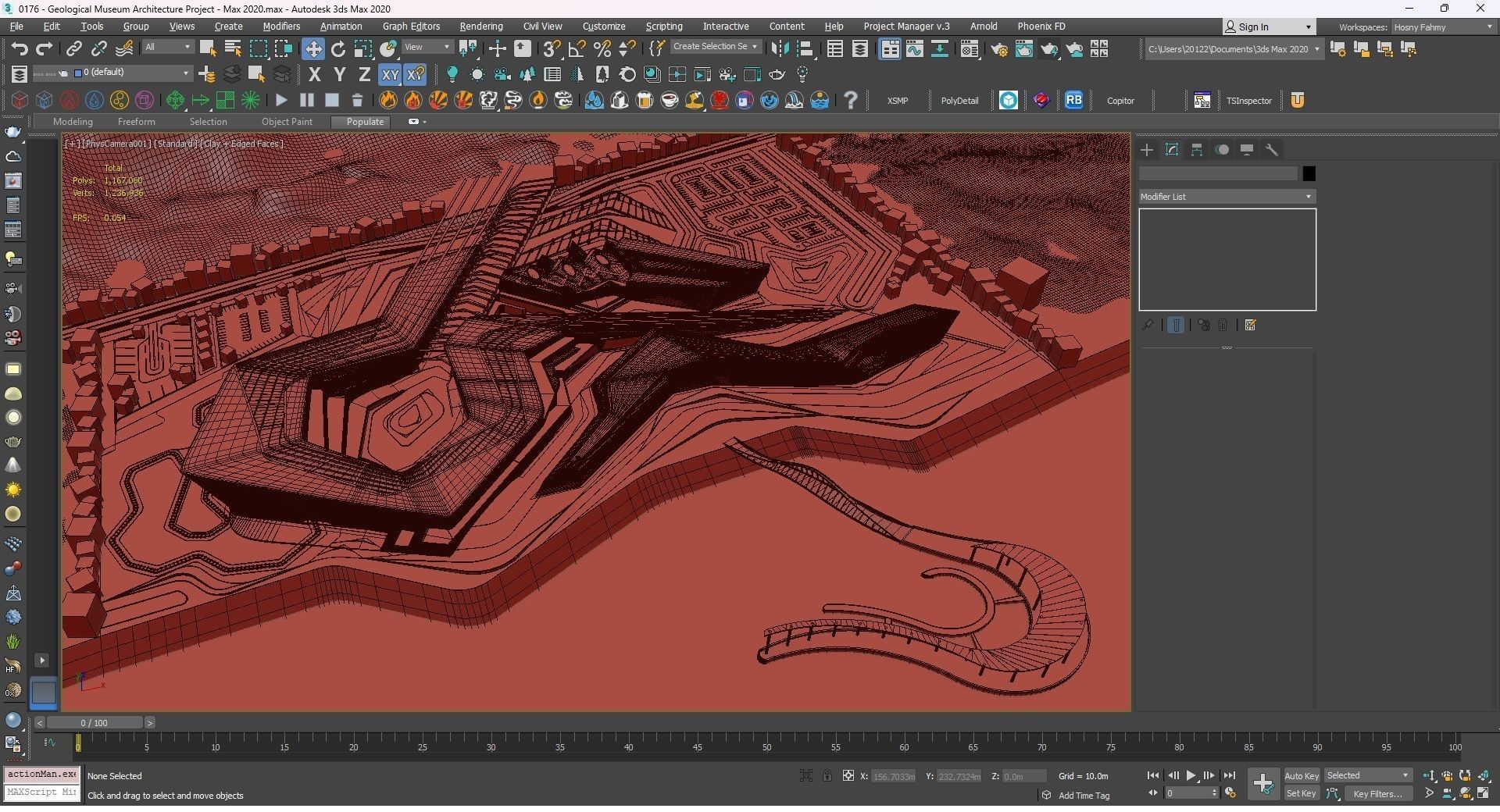The width and height of the screenshot is (1500, 812).
Task: Open reference coordinate system View dropdown
Action: [x=427, y=47]
